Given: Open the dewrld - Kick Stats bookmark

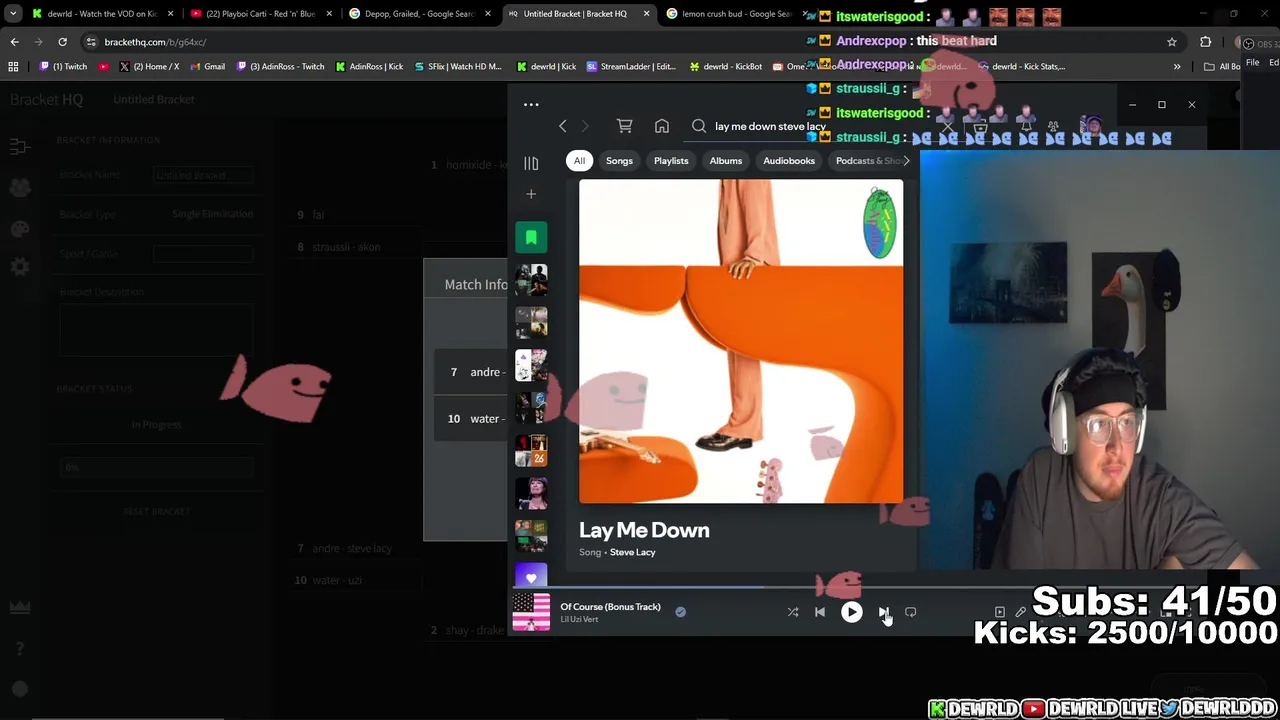Looking at the screenshot, I should [x=1022, y=67].
